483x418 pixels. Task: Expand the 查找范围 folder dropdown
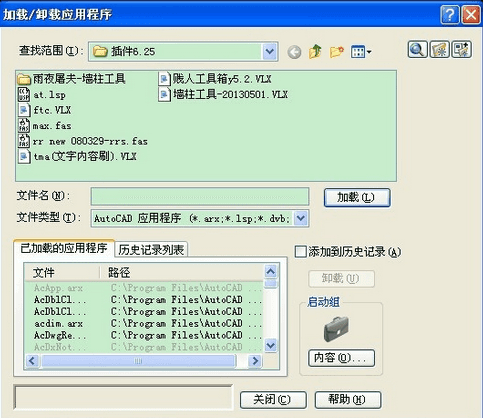click(270, 52)
